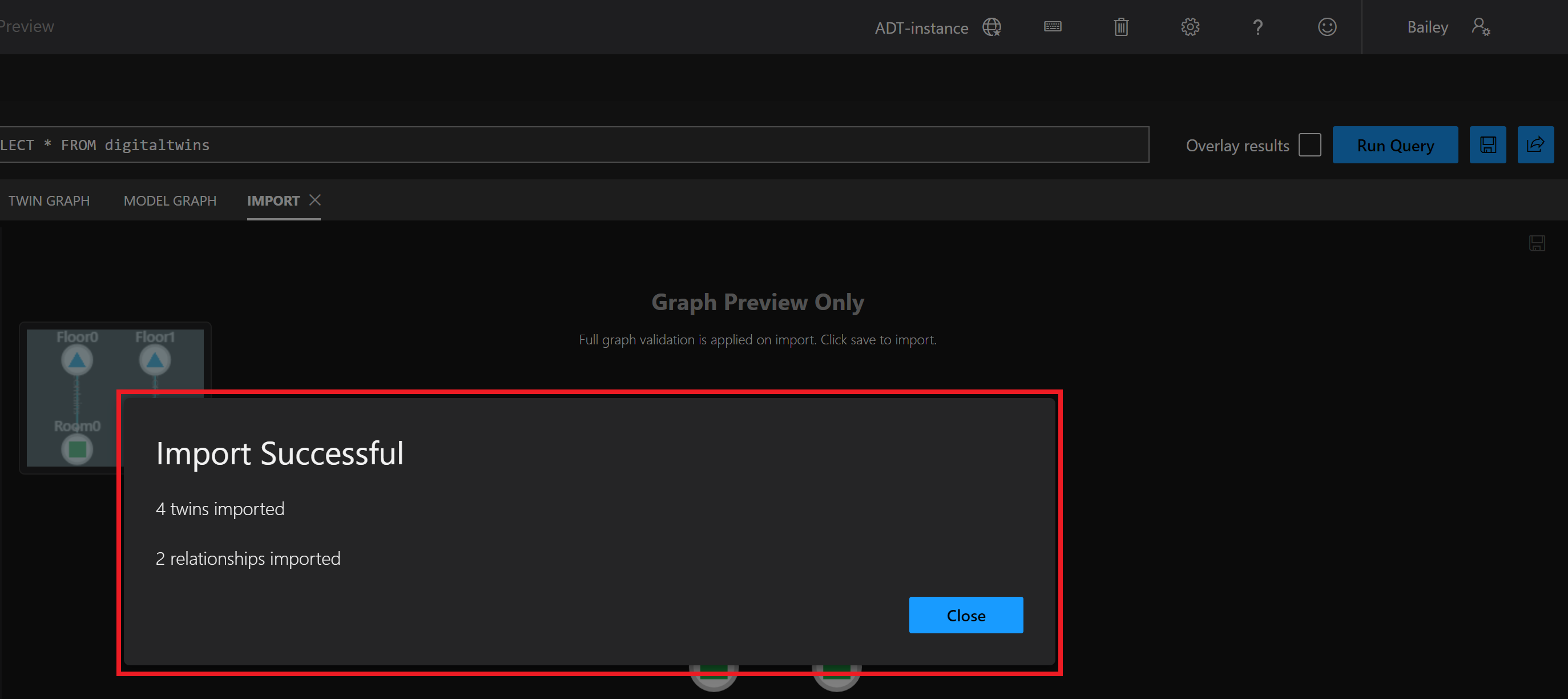Click the delete all twins trash icon
This screenshot has width=1568, height=699.
tap(1121, 27)
